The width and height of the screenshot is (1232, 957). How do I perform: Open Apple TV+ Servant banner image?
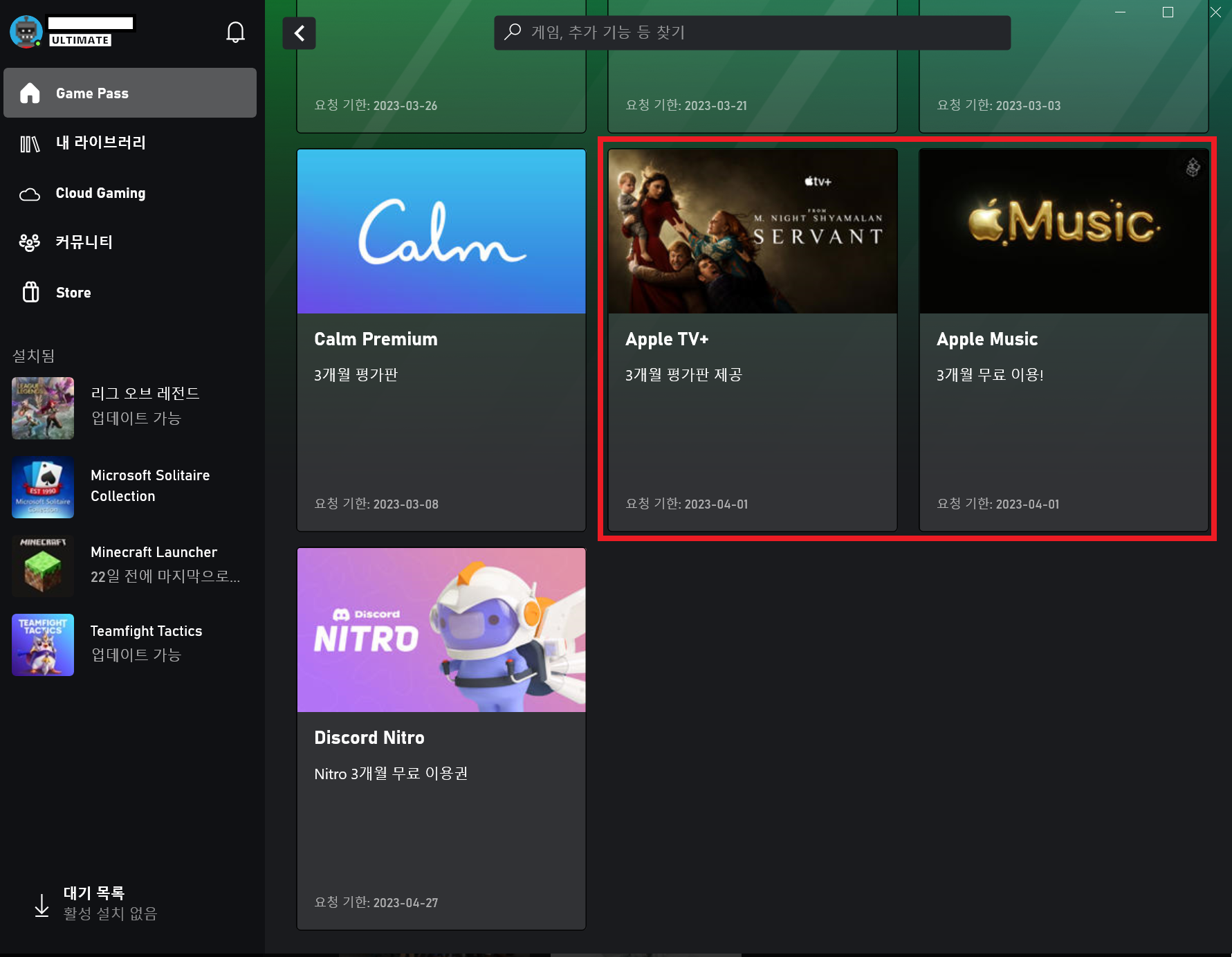coord(753,231)
